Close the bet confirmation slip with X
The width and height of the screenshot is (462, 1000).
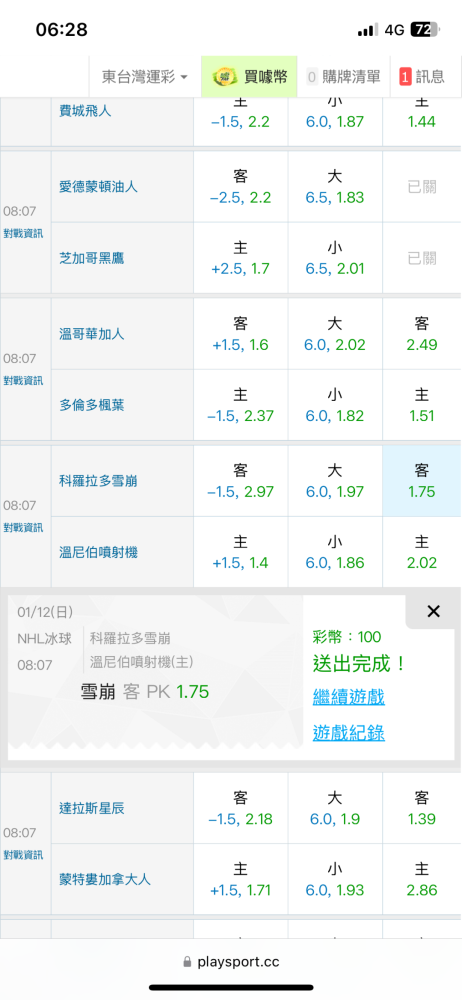point(433,612)
